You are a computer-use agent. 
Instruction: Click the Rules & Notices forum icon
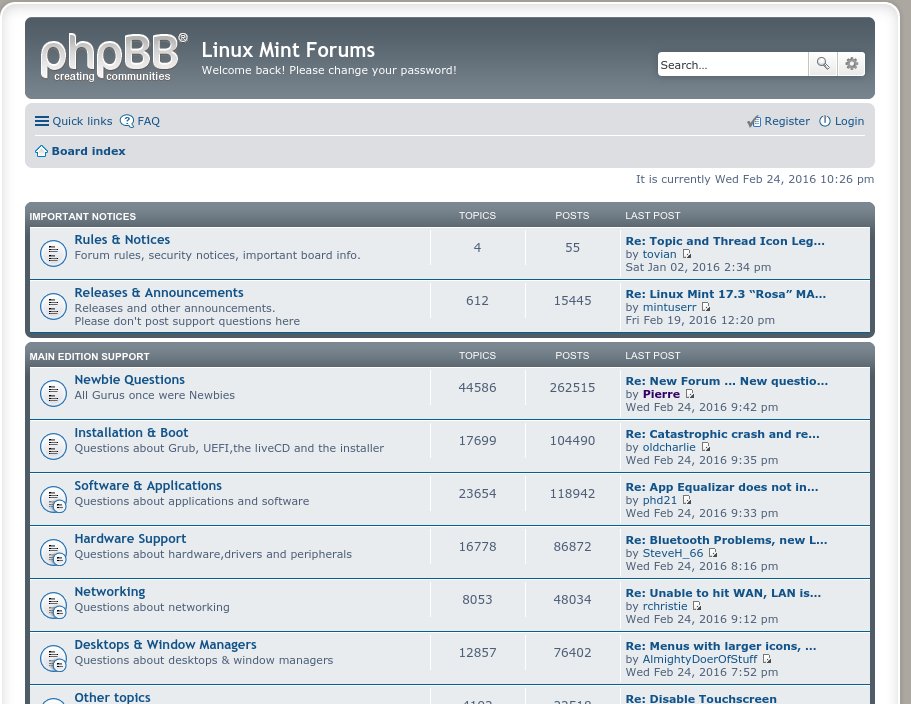tap(53, 253)
